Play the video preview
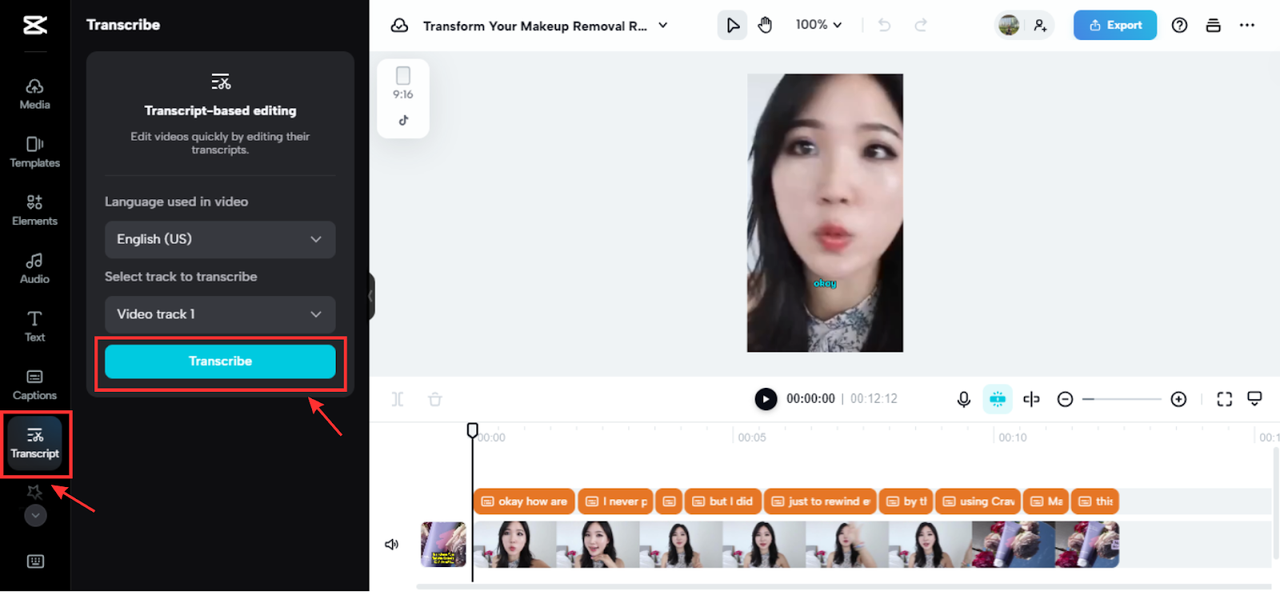 coord(765,399)
